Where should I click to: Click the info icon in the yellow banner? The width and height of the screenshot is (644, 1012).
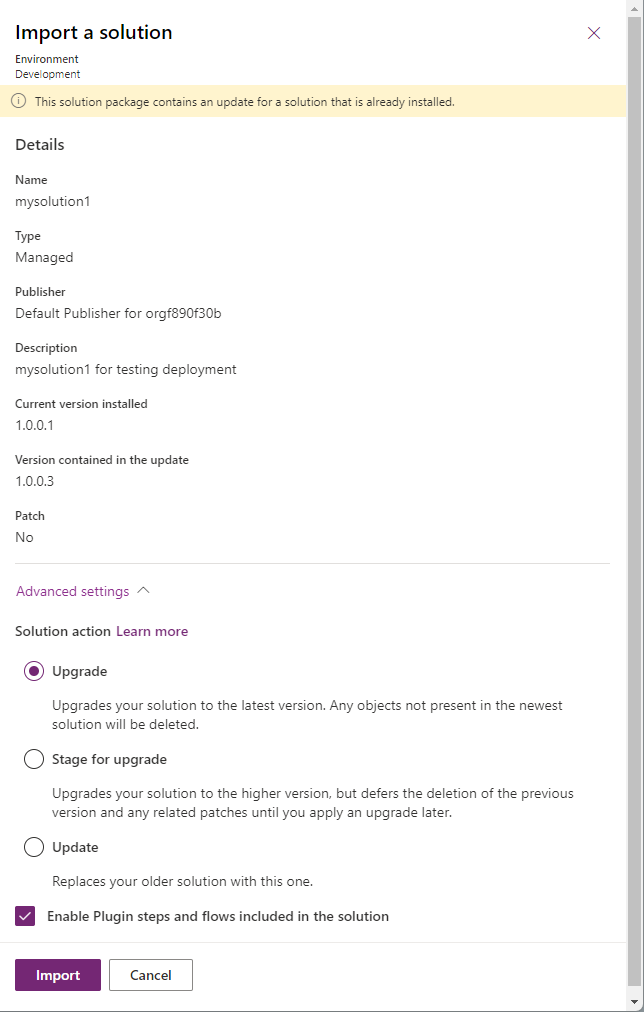(19, 101)
